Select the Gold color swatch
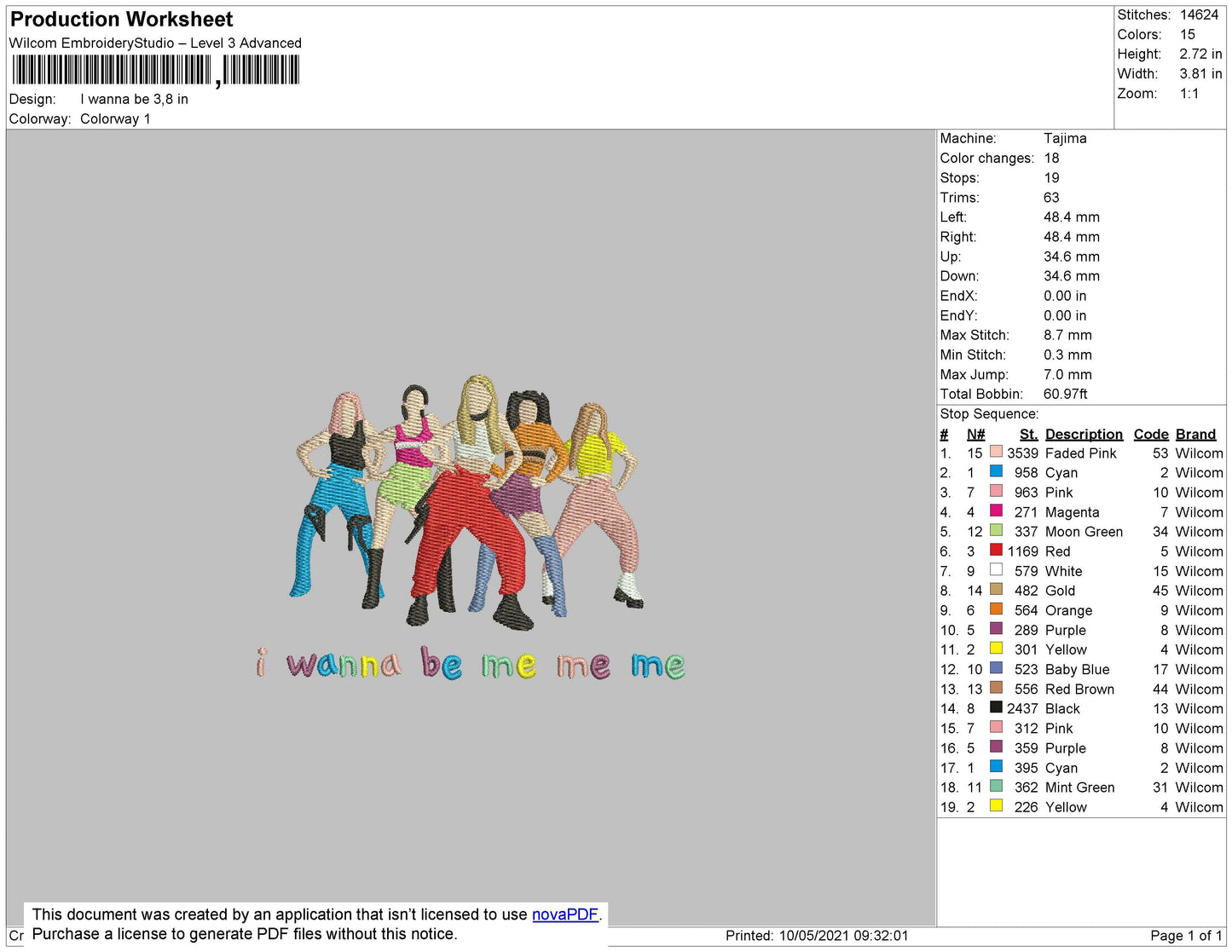 click(x=996, y=588)
